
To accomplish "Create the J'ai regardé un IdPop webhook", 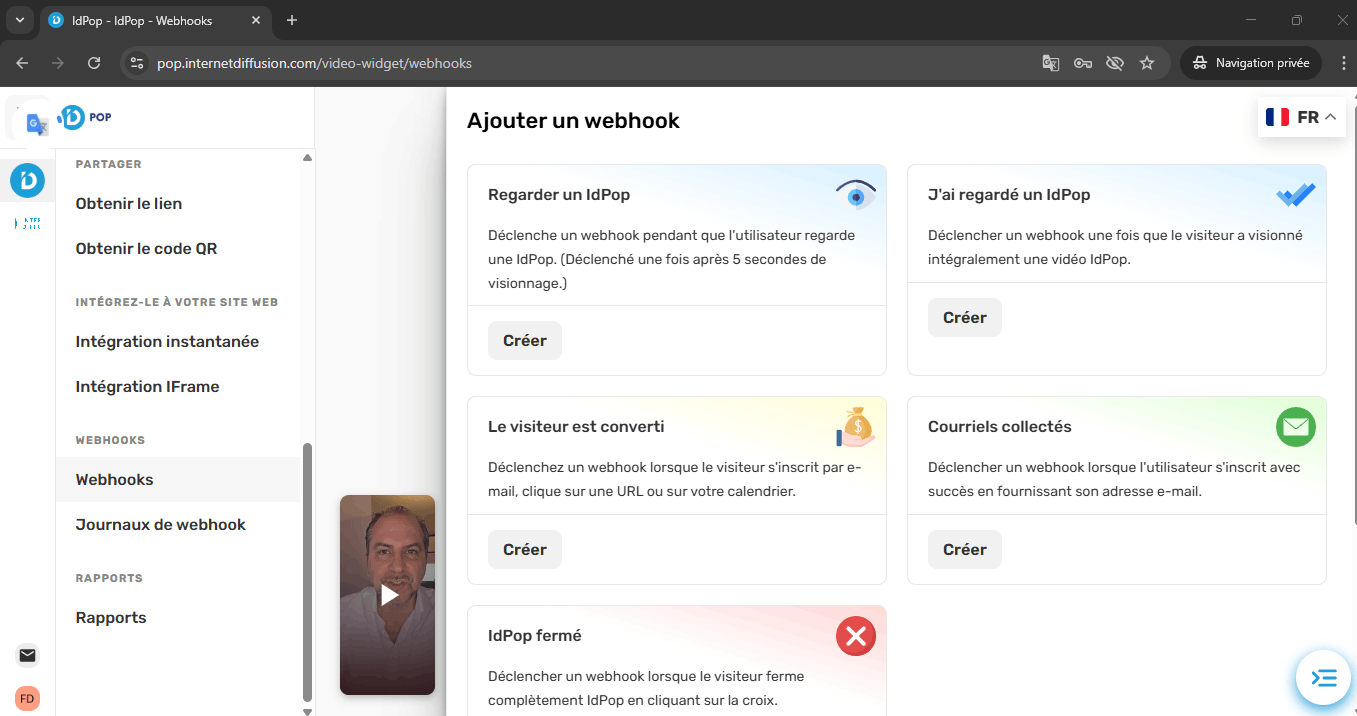I will 965,317.
